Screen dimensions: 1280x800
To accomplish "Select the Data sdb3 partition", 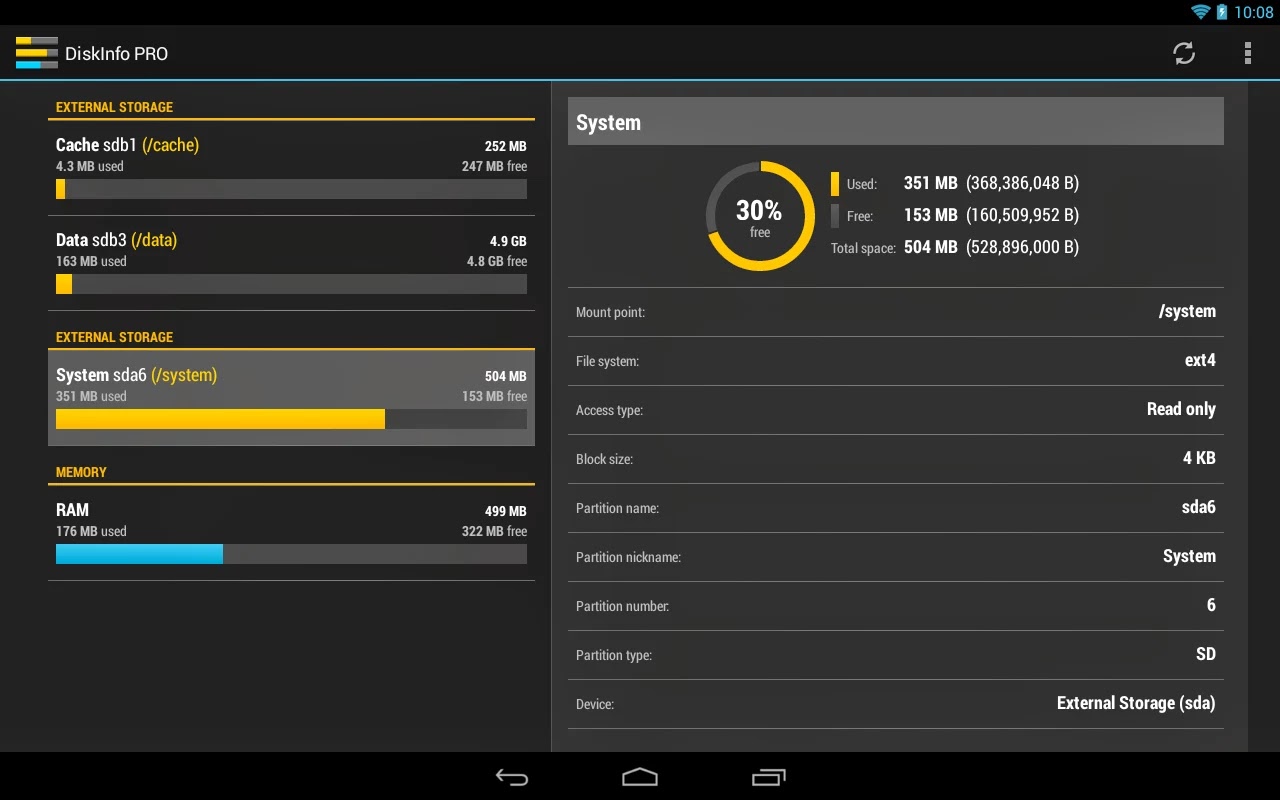I will [x=291, y=262].
